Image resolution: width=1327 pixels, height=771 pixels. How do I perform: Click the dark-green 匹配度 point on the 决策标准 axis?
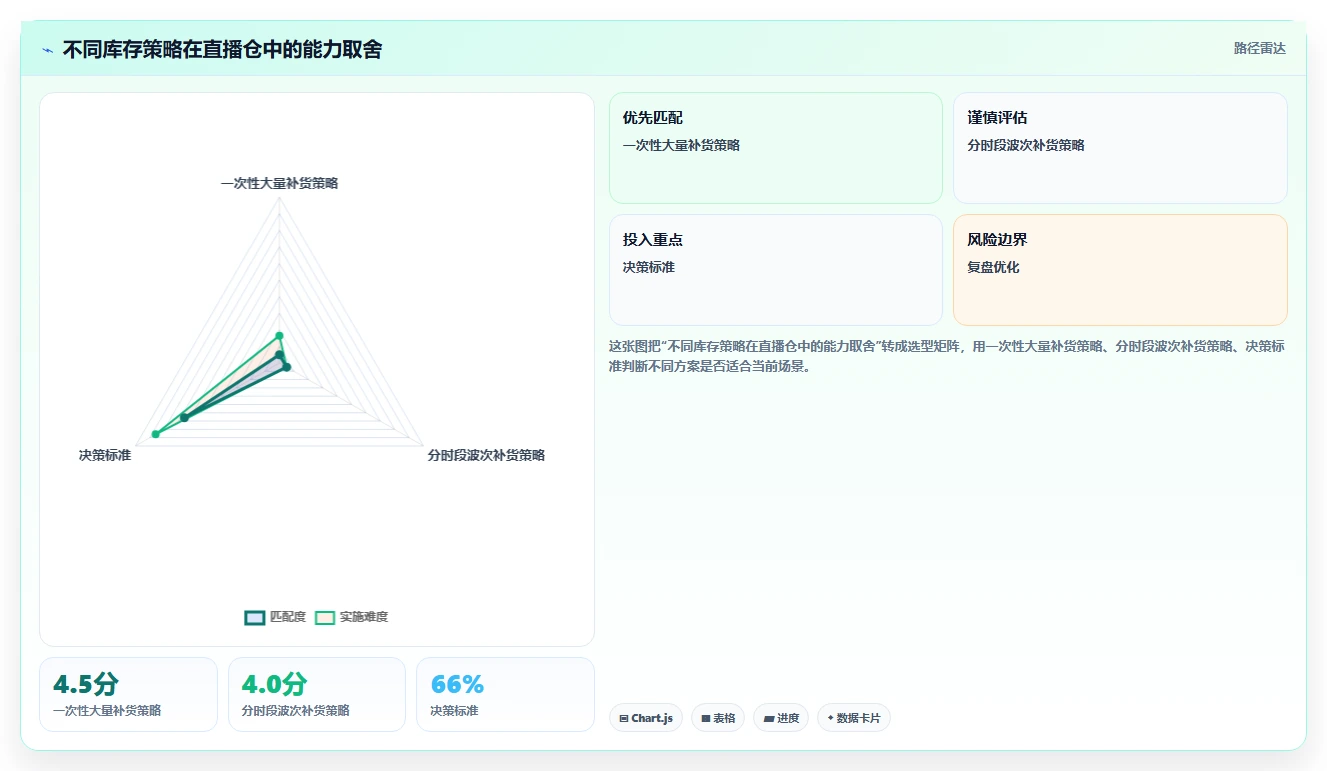point(184,417)
